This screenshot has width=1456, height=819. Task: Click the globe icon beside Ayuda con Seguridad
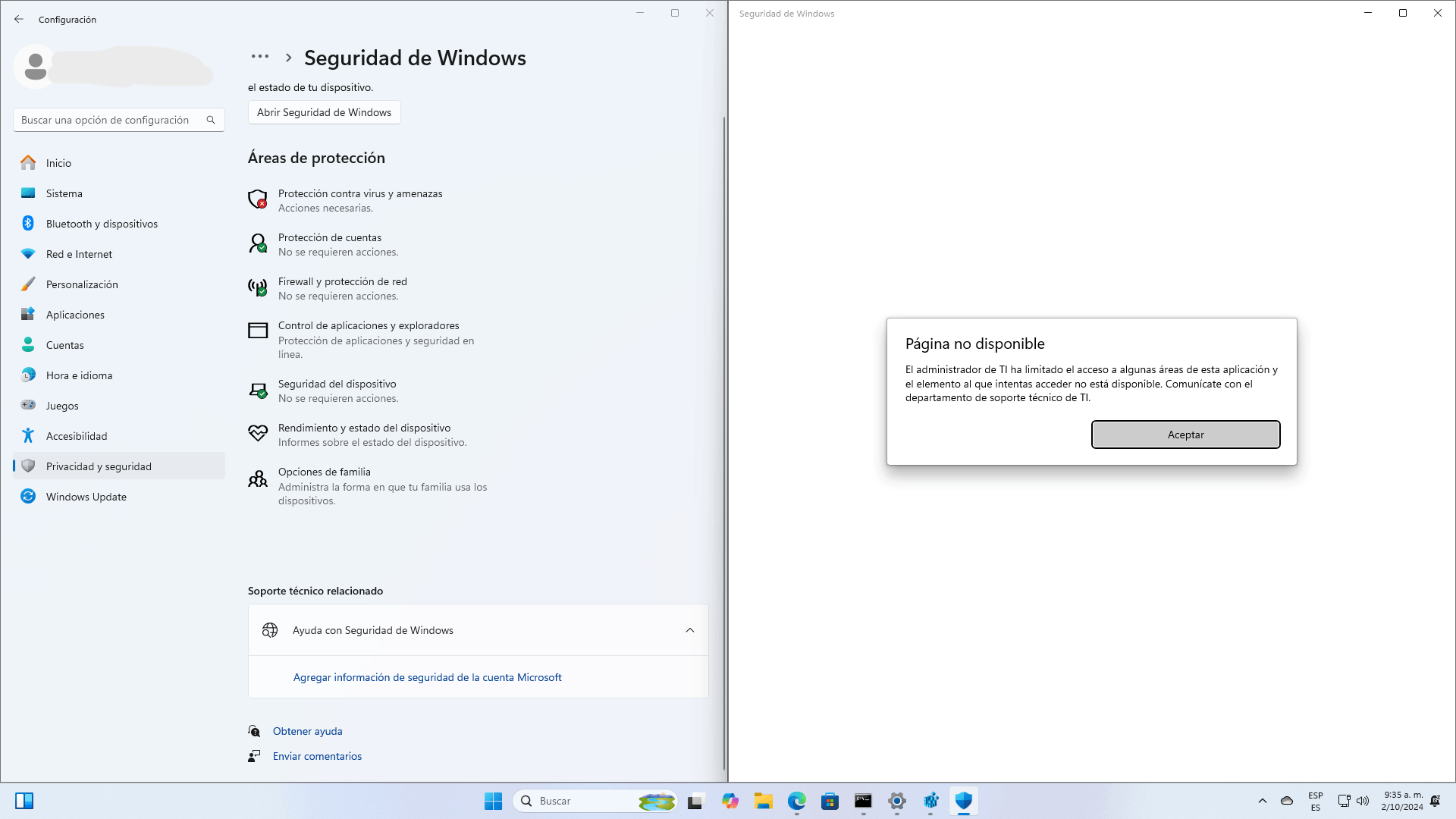(x=270, y=630)
